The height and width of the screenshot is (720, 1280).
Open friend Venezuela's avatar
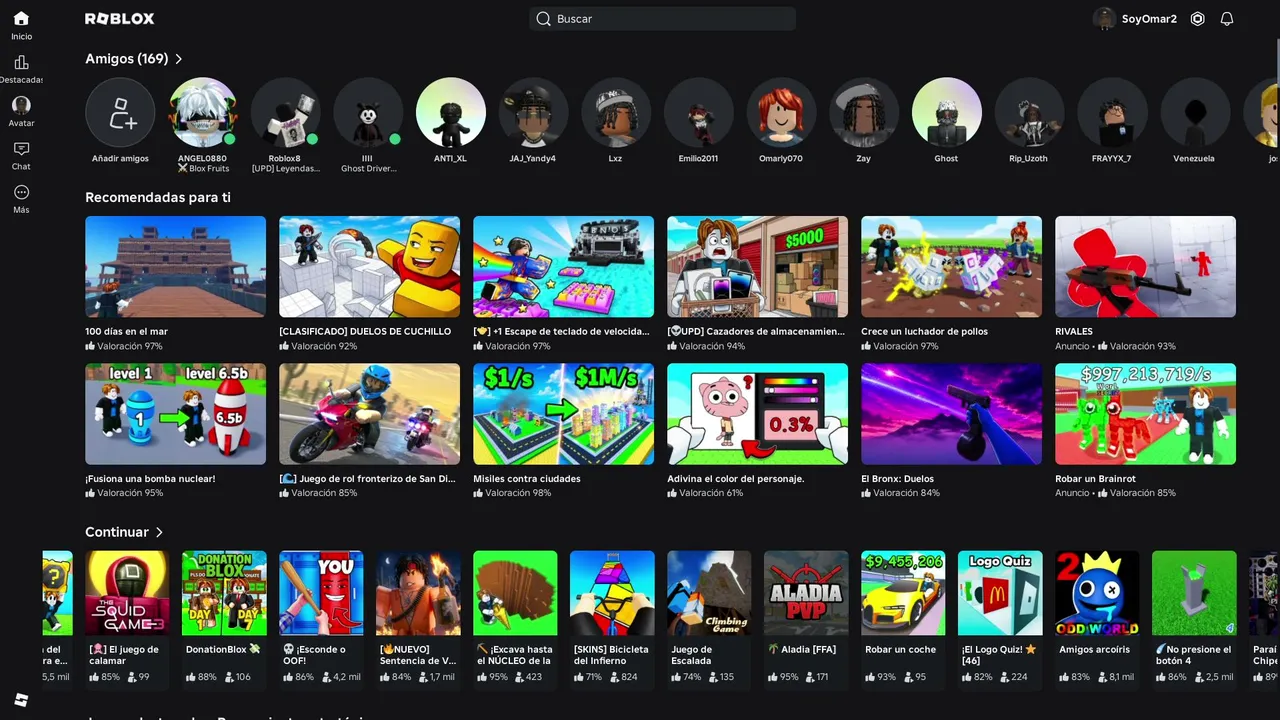1195,112
